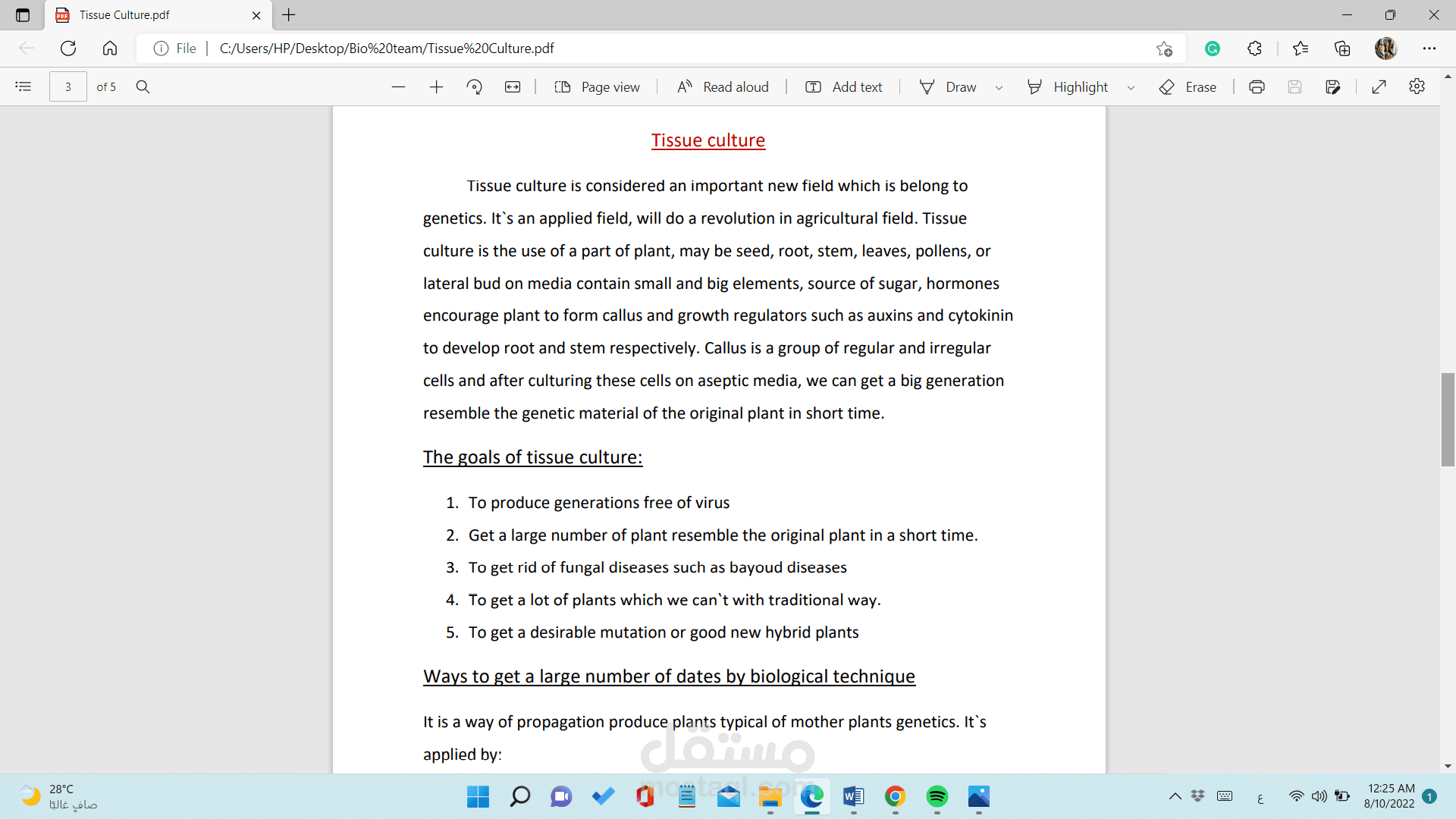This screenshot has height=819, width=1456.
Task: Click the Read aloud button
Action: (723, 87)
